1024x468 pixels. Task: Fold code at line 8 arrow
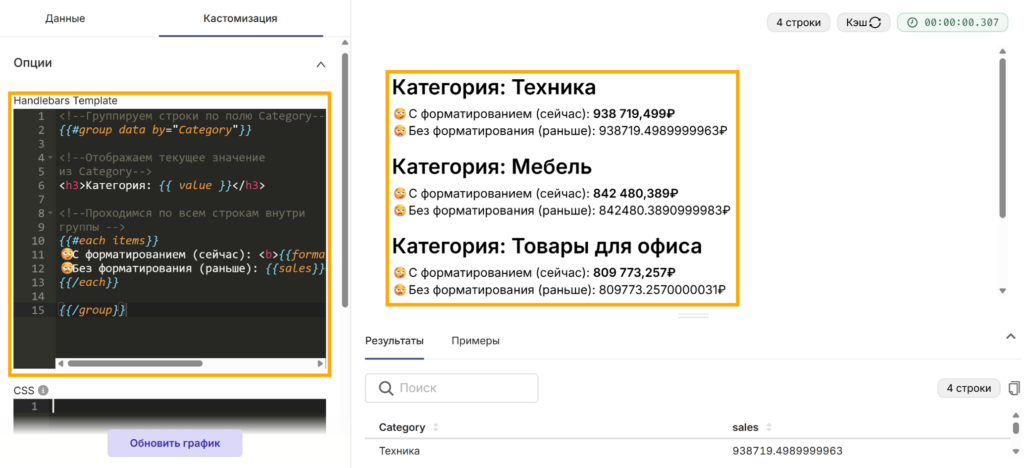pyautogui.click(x=50, y=213)
